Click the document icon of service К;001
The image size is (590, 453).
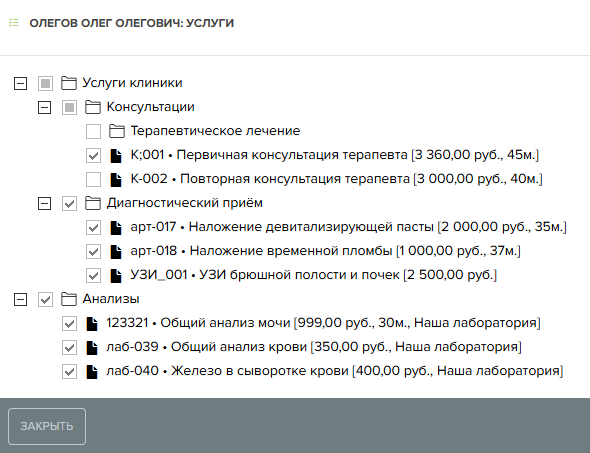click(x=116, y=155)
